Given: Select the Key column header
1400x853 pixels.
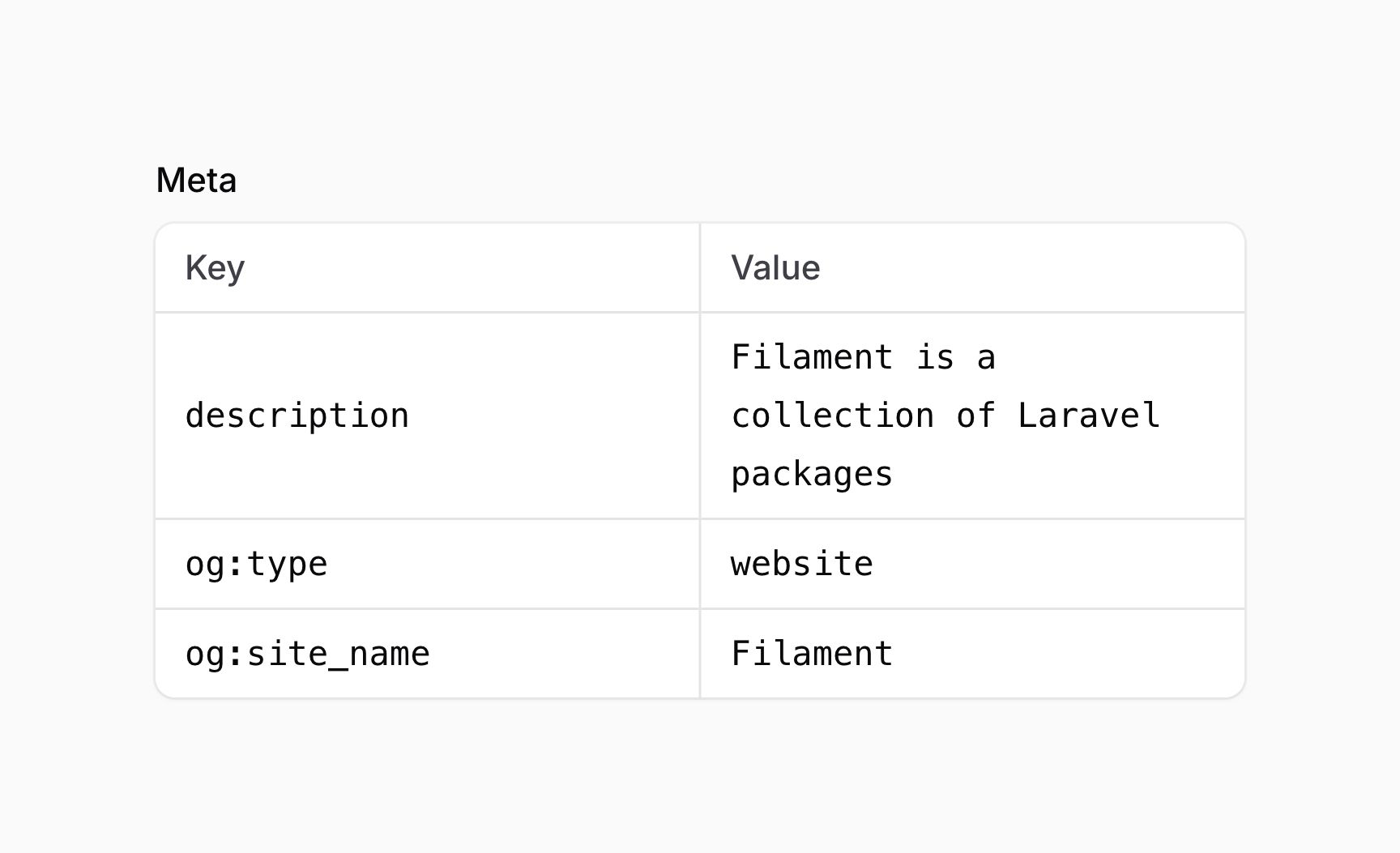Looking at the screenshot, I should pyautogui.click(x=215, y=268).
